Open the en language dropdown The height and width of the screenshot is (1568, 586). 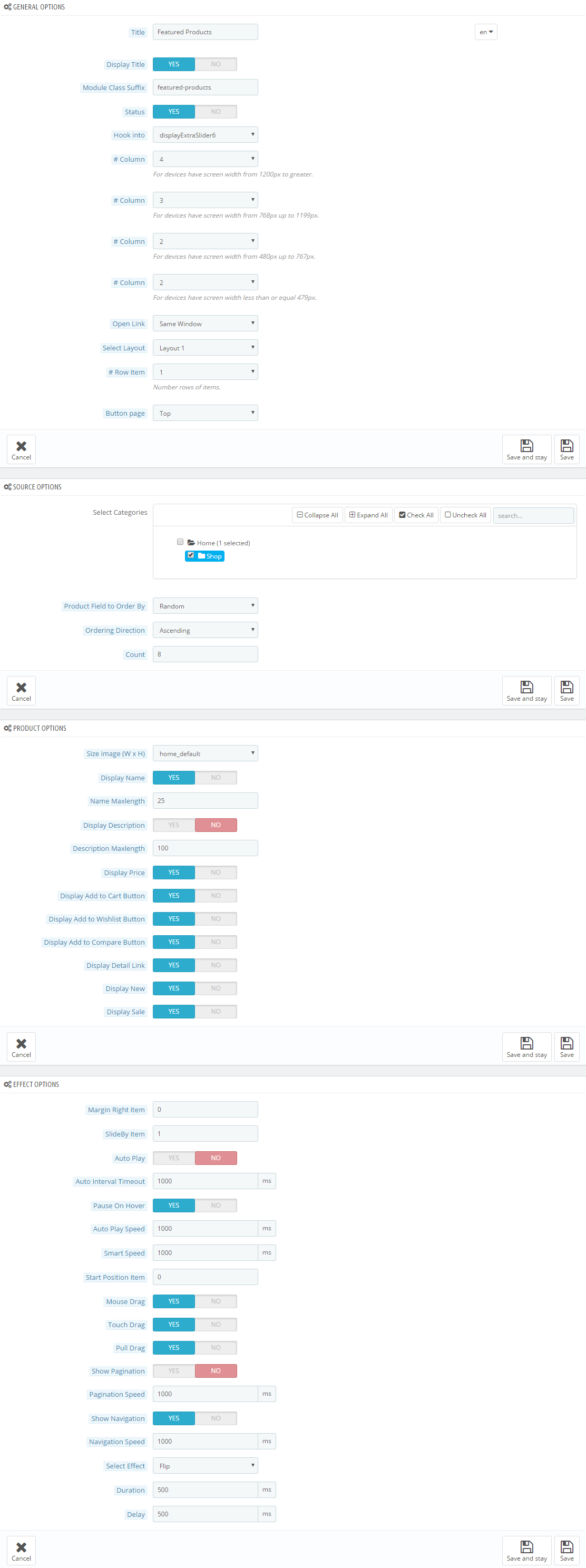(485, 32)
